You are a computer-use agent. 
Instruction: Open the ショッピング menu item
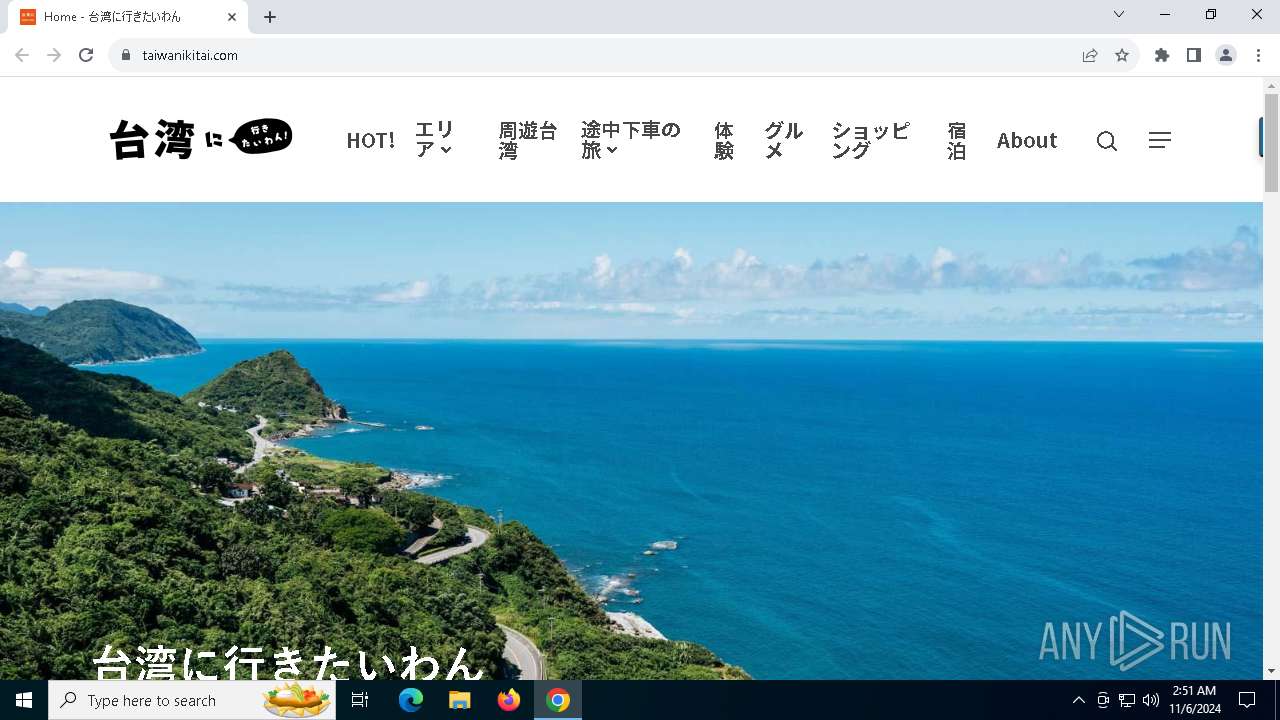[x=871, y=140]
